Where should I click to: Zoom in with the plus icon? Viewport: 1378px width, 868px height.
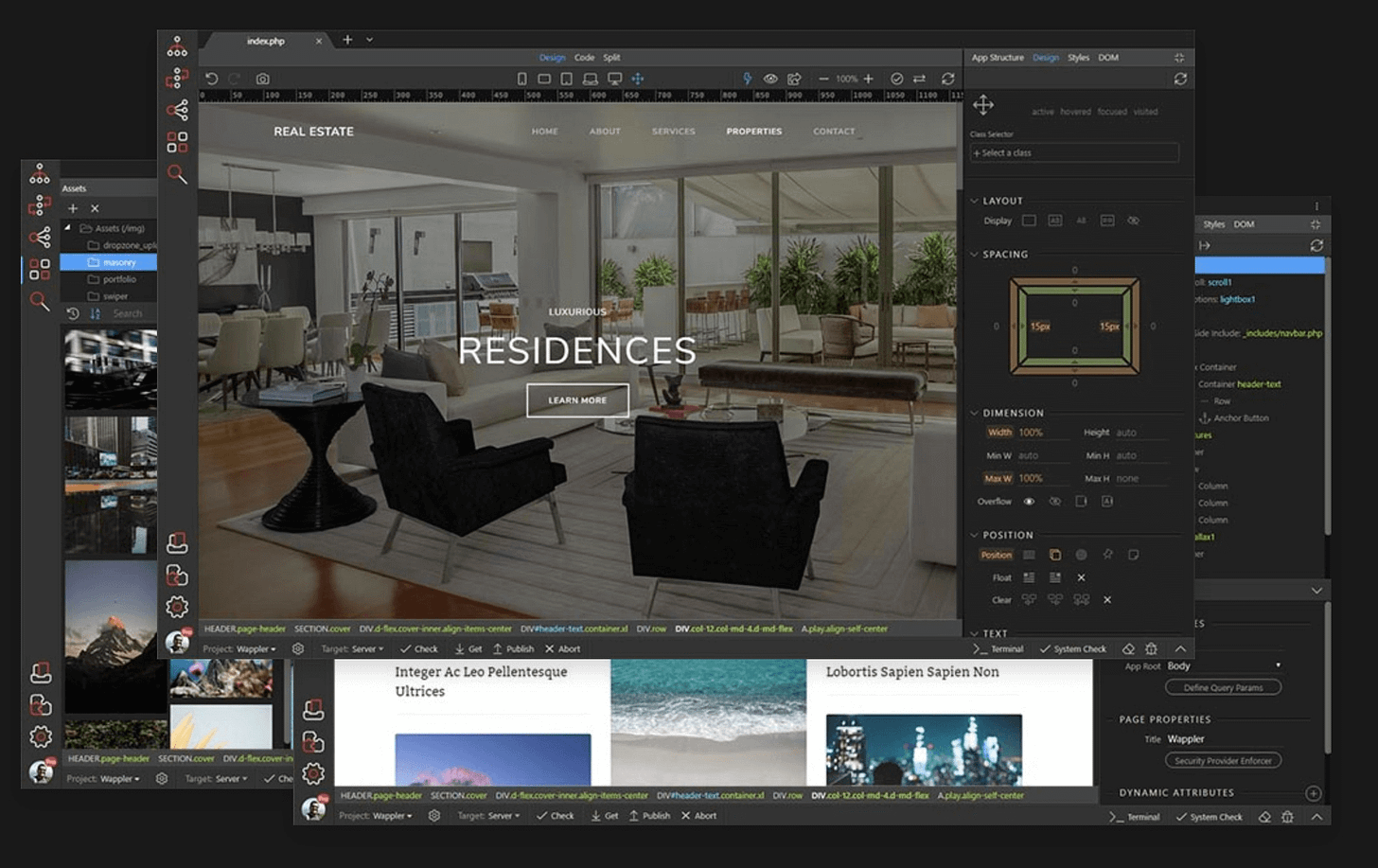coord(868,79)
